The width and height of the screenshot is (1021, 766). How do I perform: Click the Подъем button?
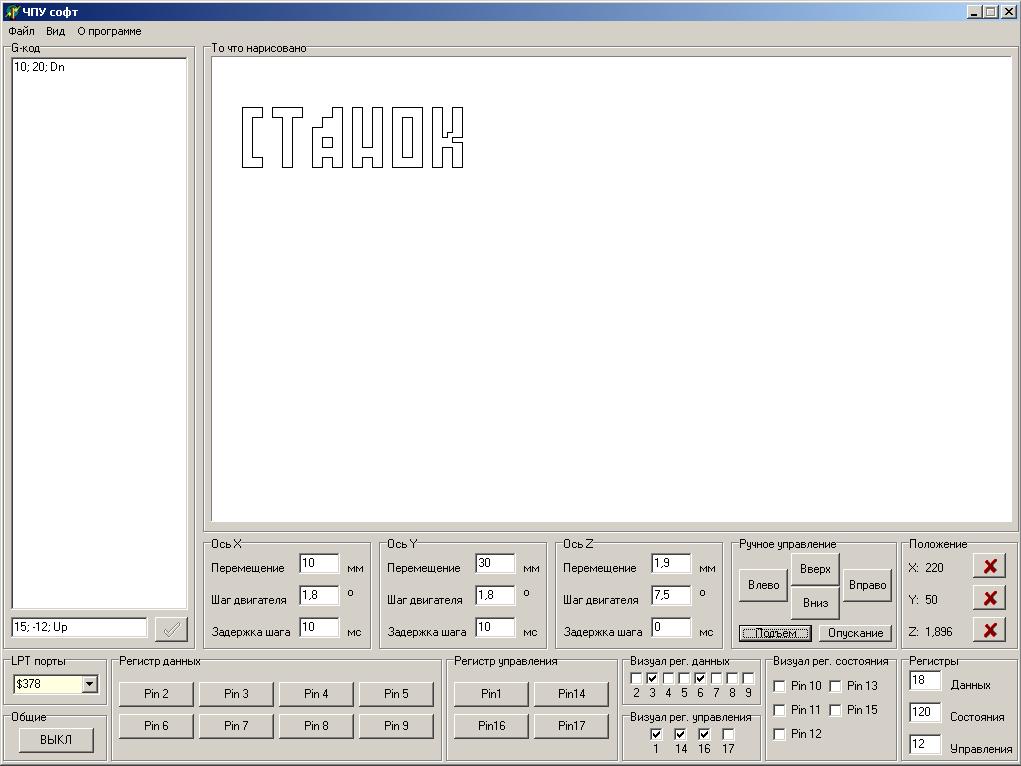[x=776, y=633]
